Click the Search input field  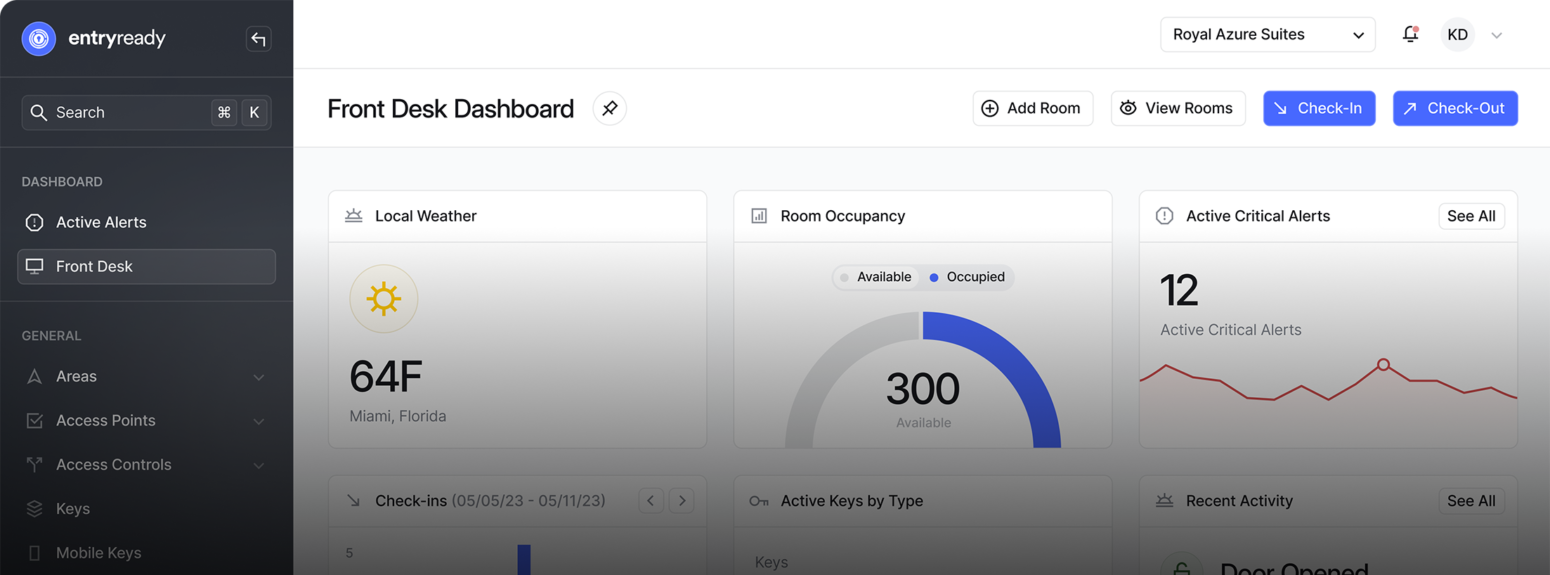[x=130, y=112]
